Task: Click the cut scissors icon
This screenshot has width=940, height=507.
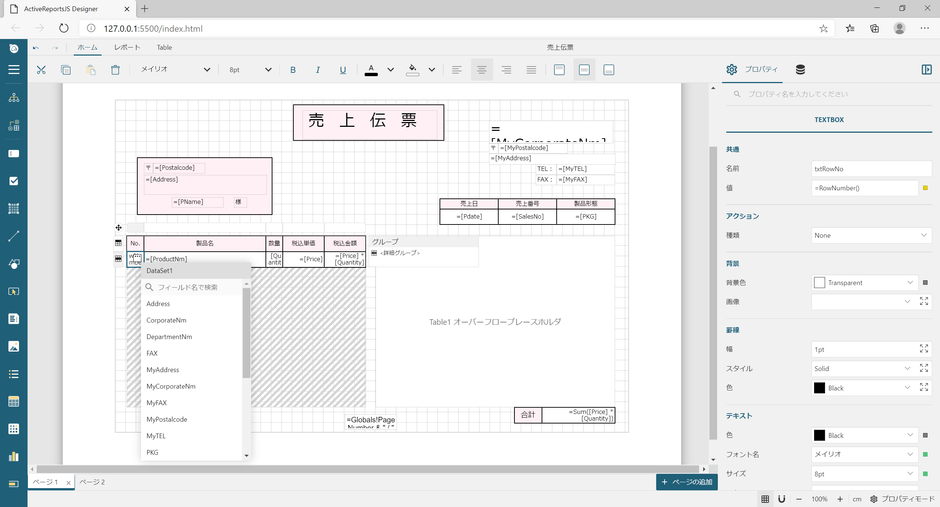Action: point(41,70)
